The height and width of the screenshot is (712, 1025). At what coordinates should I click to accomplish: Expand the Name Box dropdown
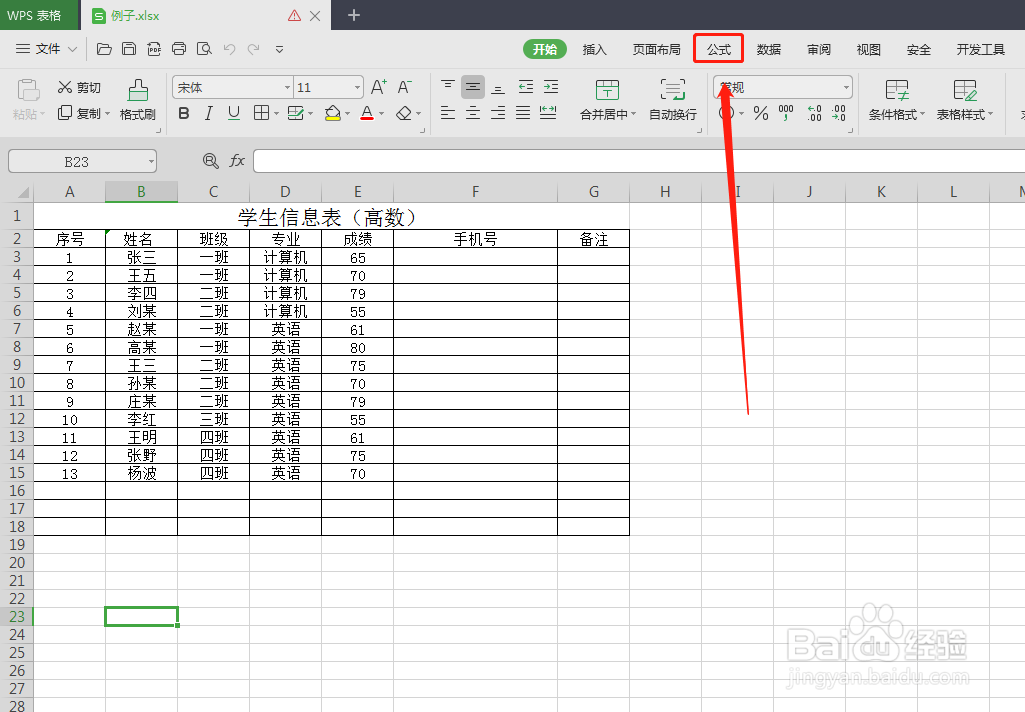tap(151, 161)
